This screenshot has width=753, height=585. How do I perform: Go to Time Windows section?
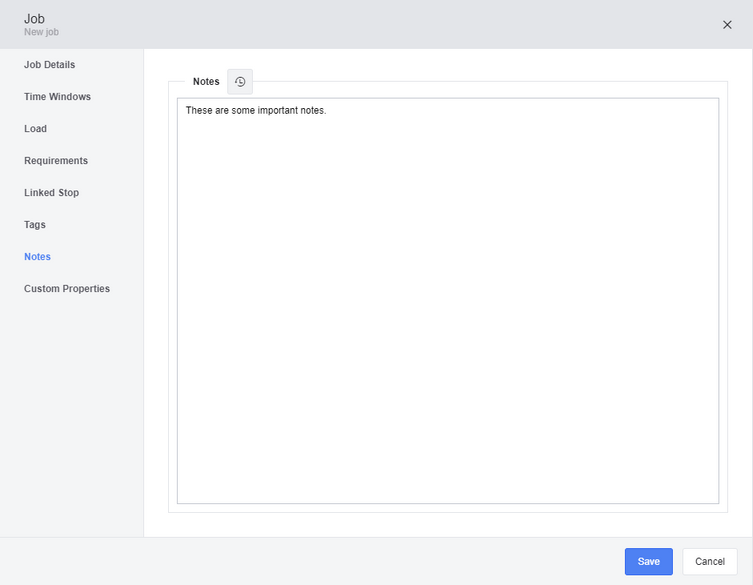(x=57, y=97)
